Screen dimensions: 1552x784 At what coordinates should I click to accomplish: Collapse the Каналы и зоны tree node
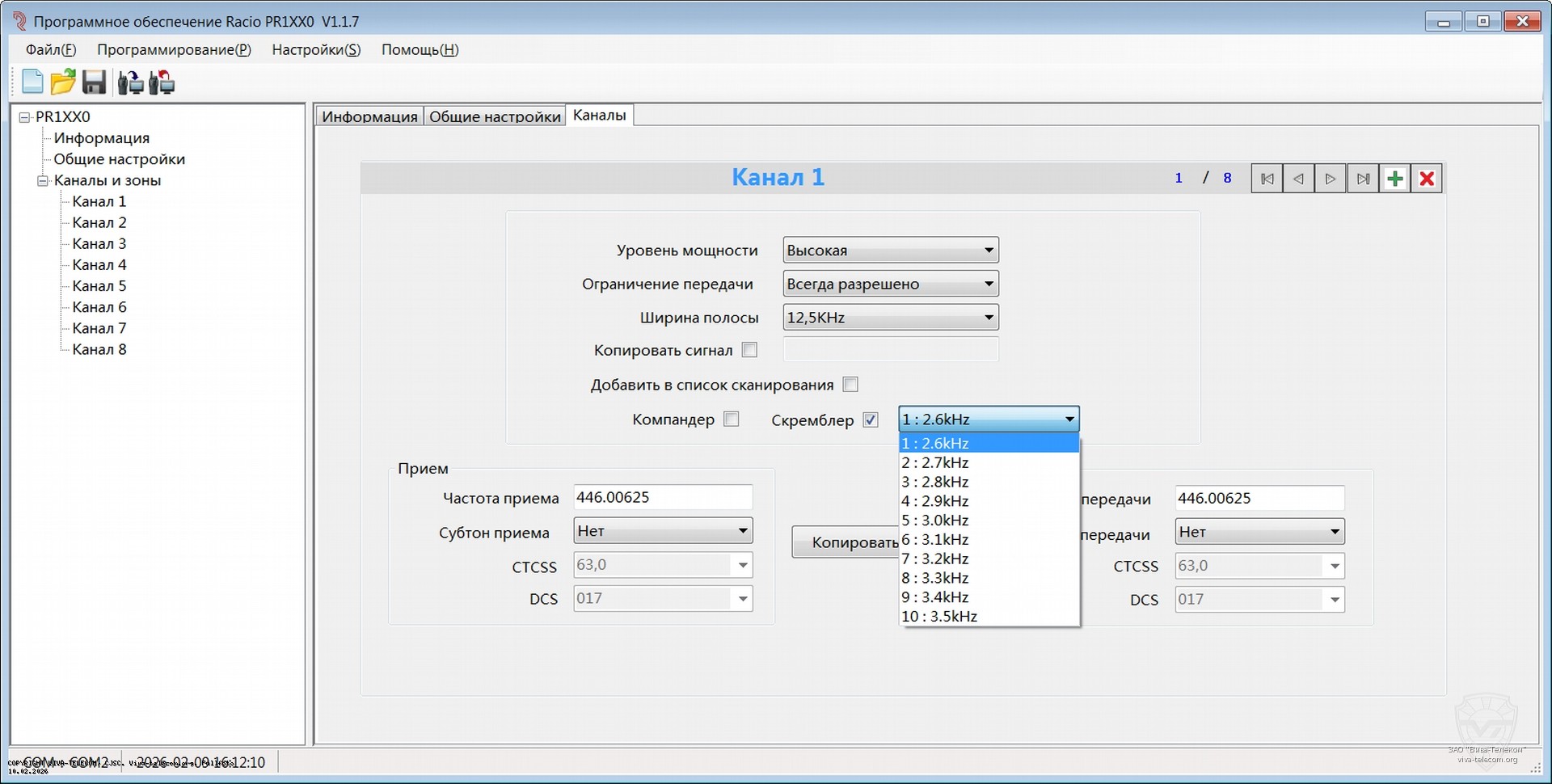coord(43,181)
